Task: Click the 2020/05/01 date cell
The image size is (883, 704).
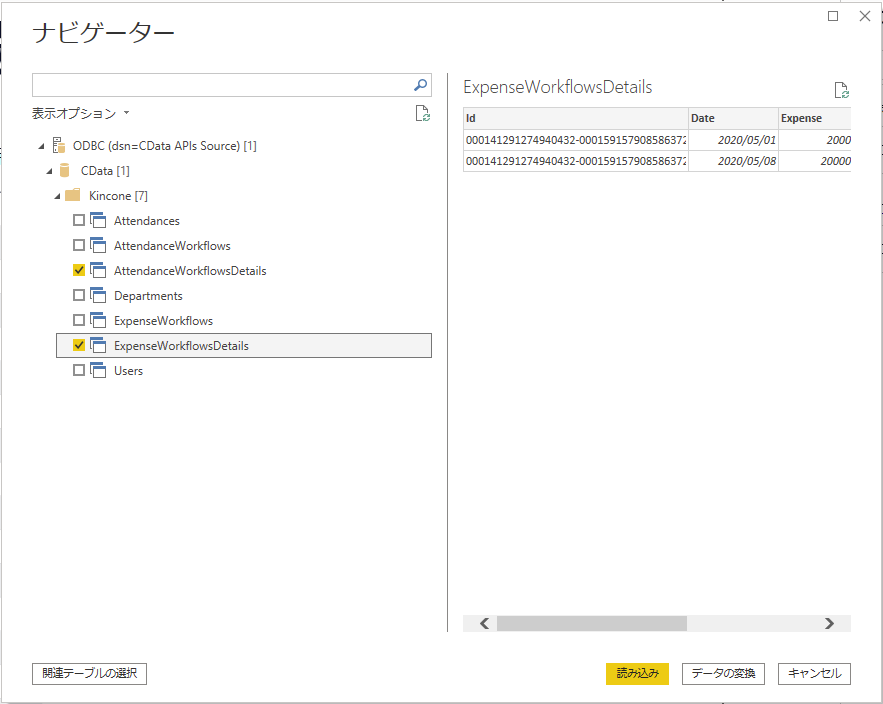Action: click(x=733, y=140)
